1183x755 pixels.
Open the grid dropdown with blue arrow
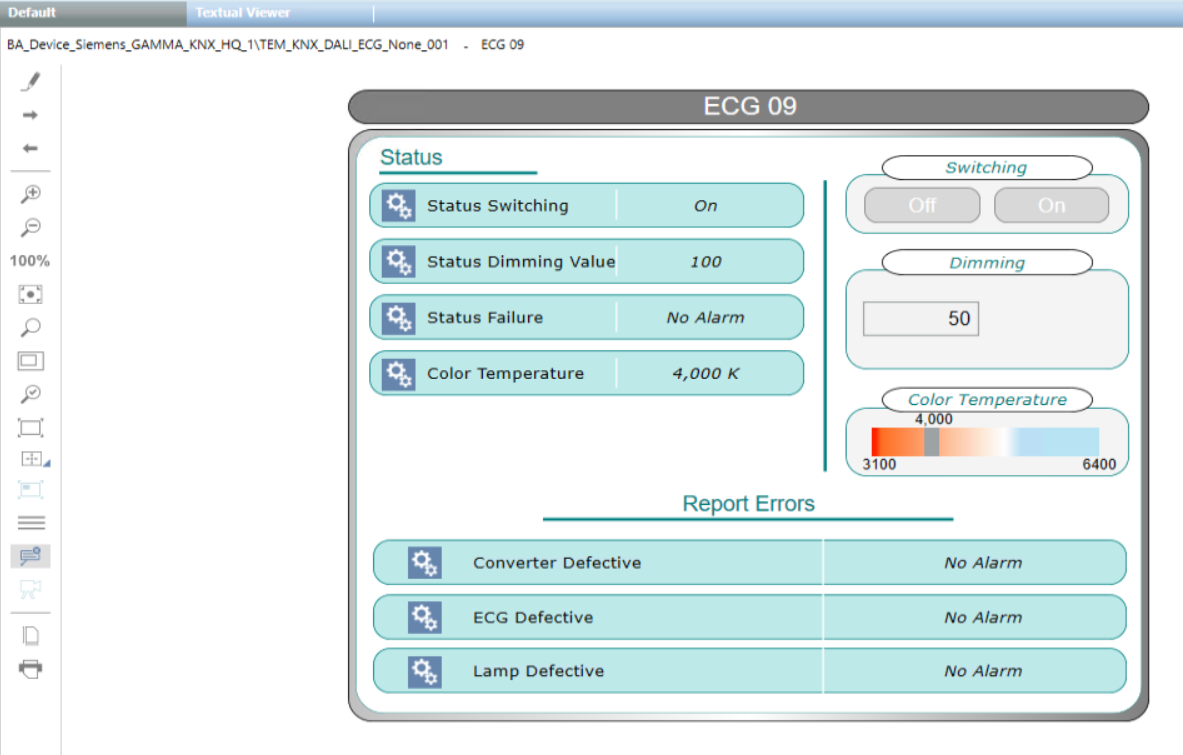tap(33, 459)
